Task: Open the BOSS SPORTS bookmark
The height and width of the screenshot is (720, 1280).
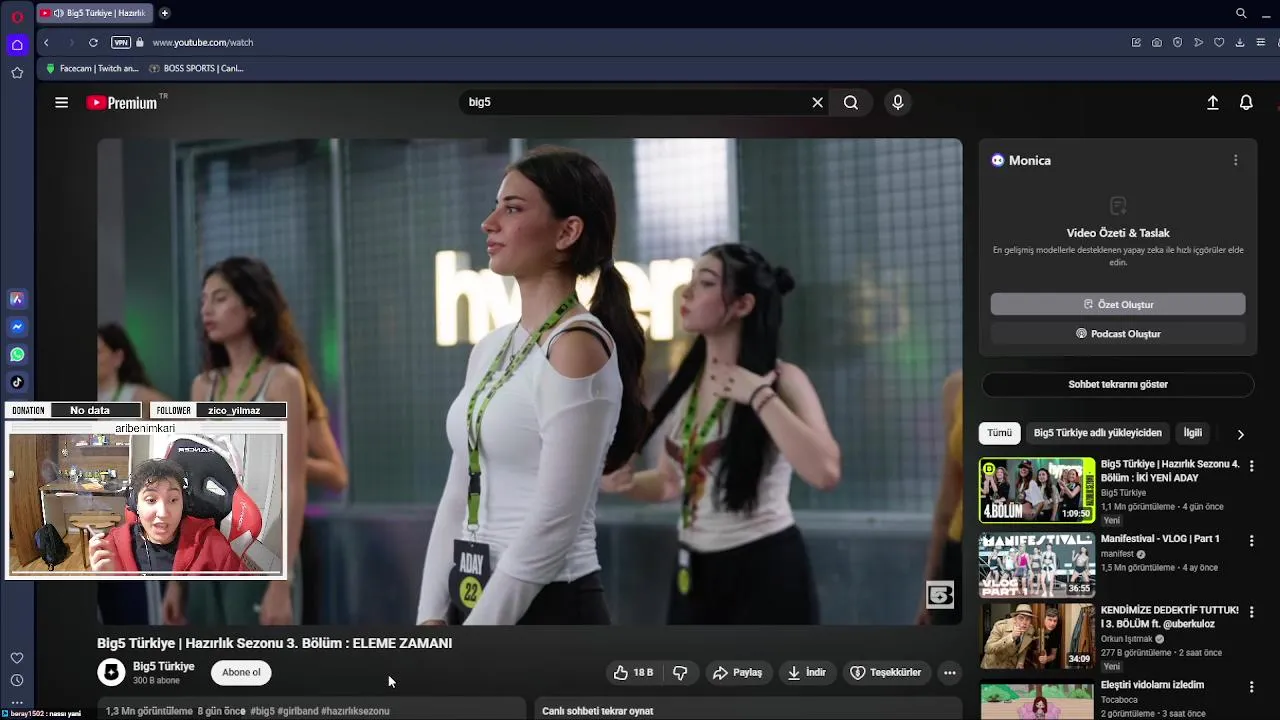Action: 196,68
